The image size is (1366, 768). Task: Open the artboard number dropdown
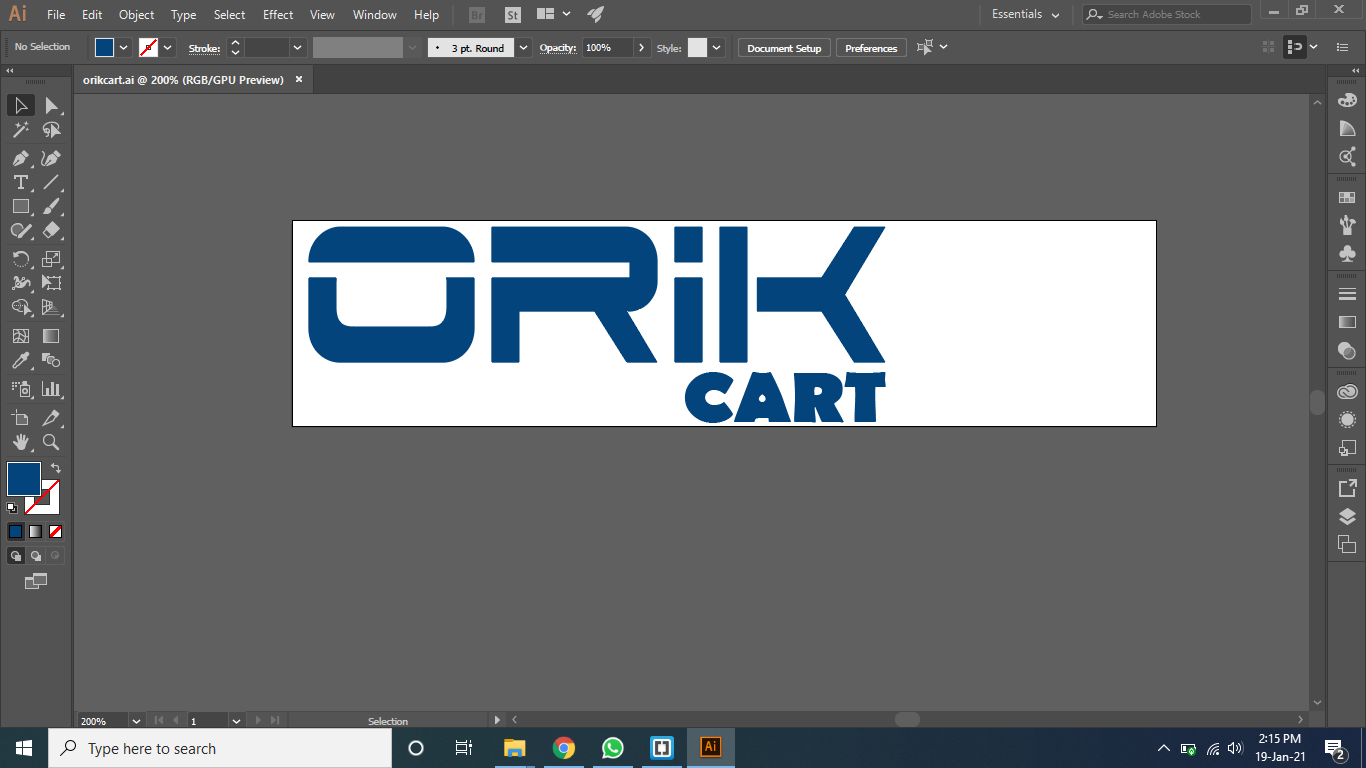tap(236, 720)
